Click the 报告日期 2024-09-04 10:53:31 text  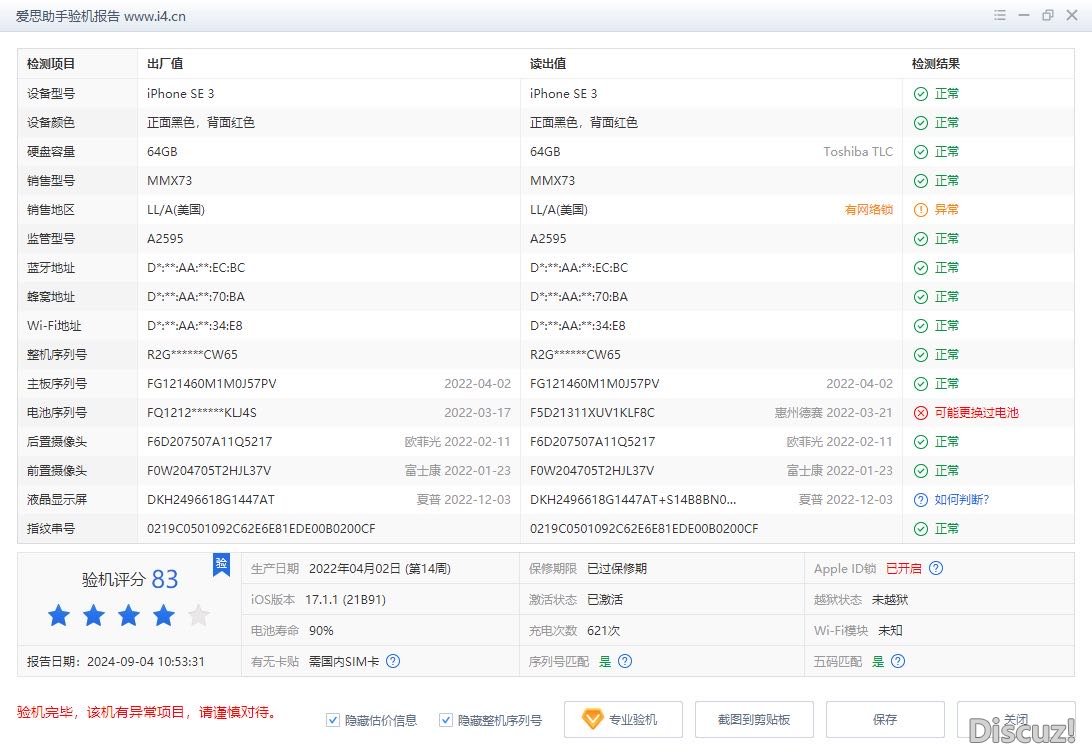click(x=116, y=662)
